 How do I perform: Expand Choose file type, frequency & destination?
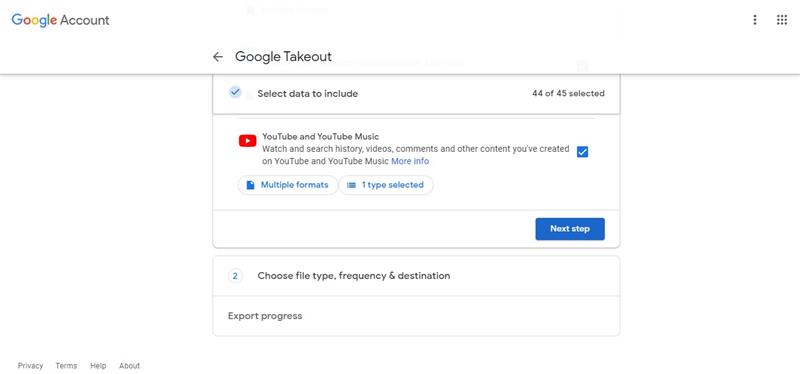point(416,276)
